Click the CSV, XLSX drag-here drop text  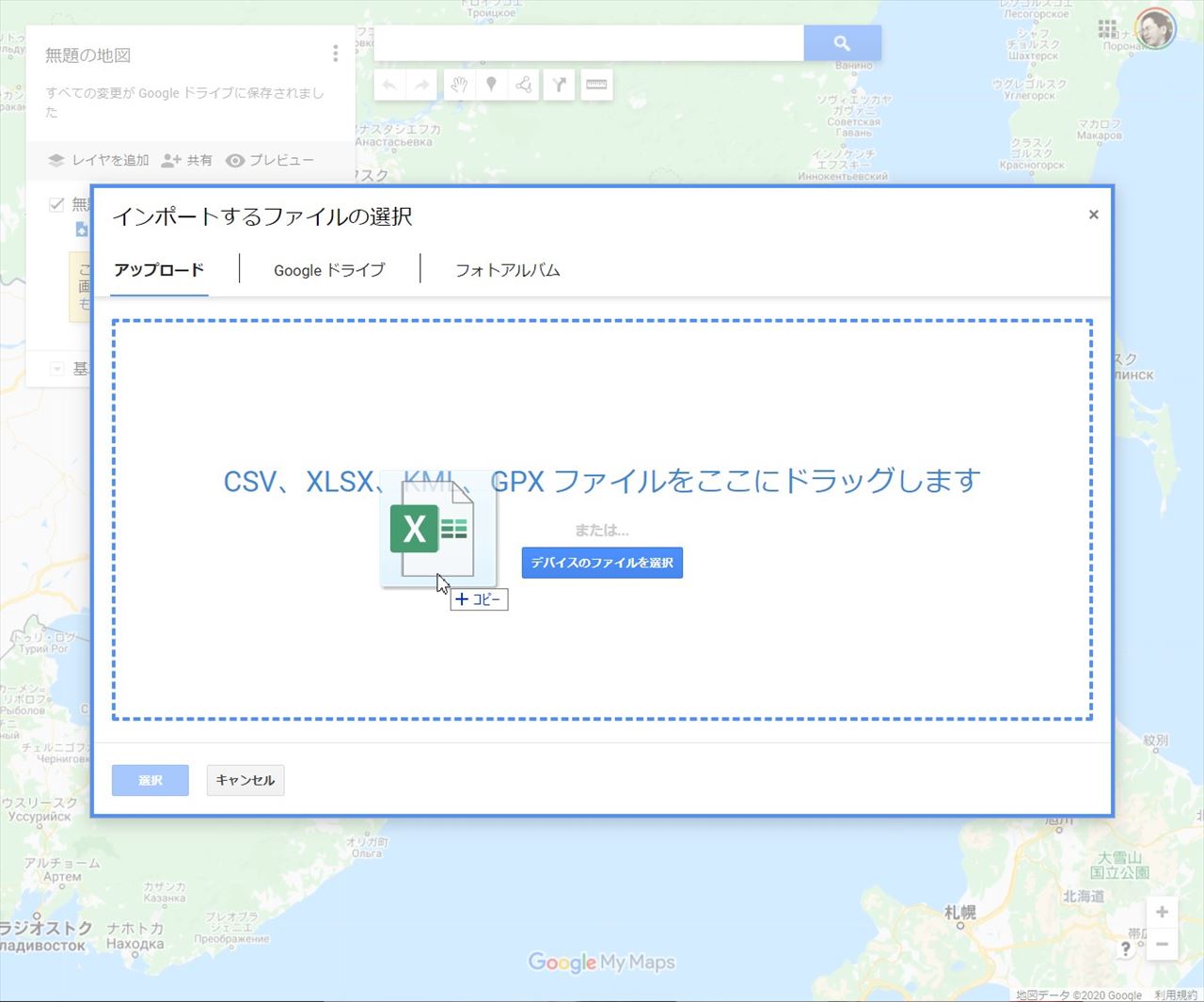pos(602,481)
